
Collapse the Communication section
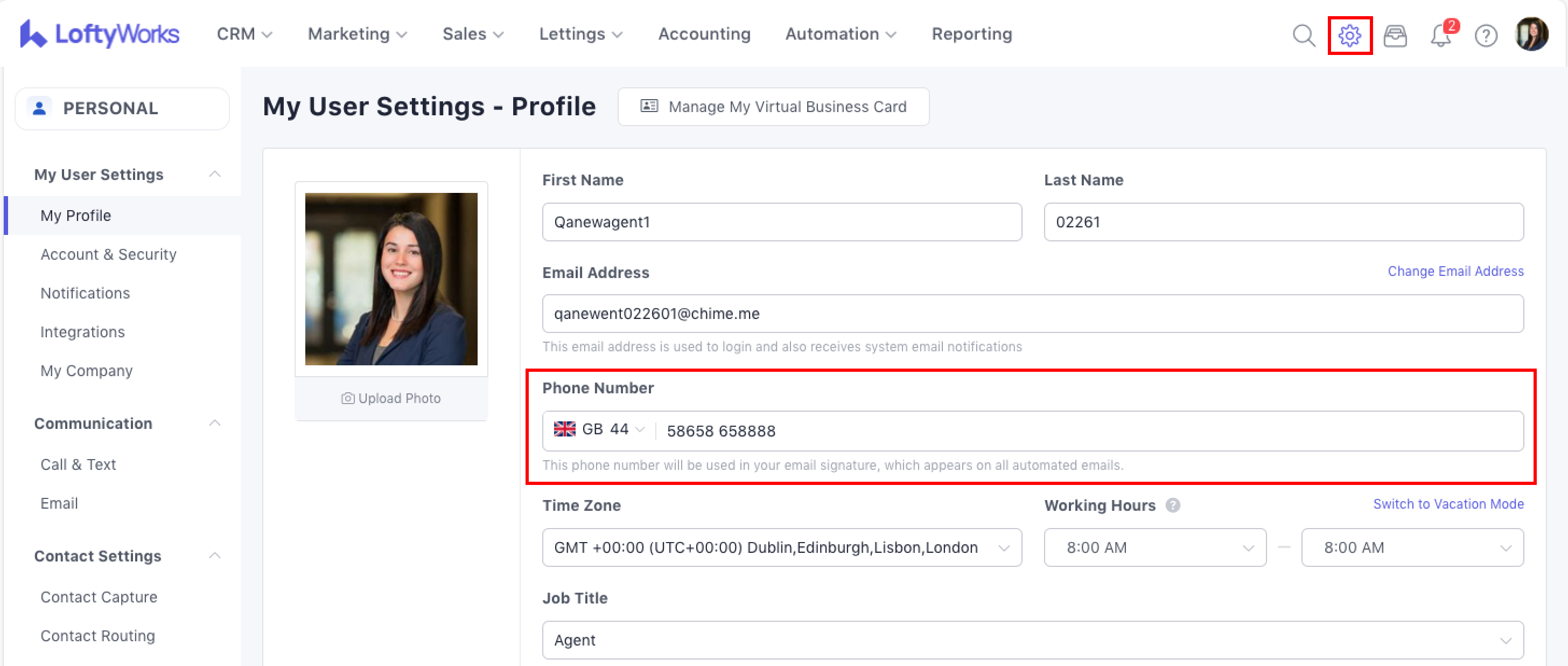[214, 423]
